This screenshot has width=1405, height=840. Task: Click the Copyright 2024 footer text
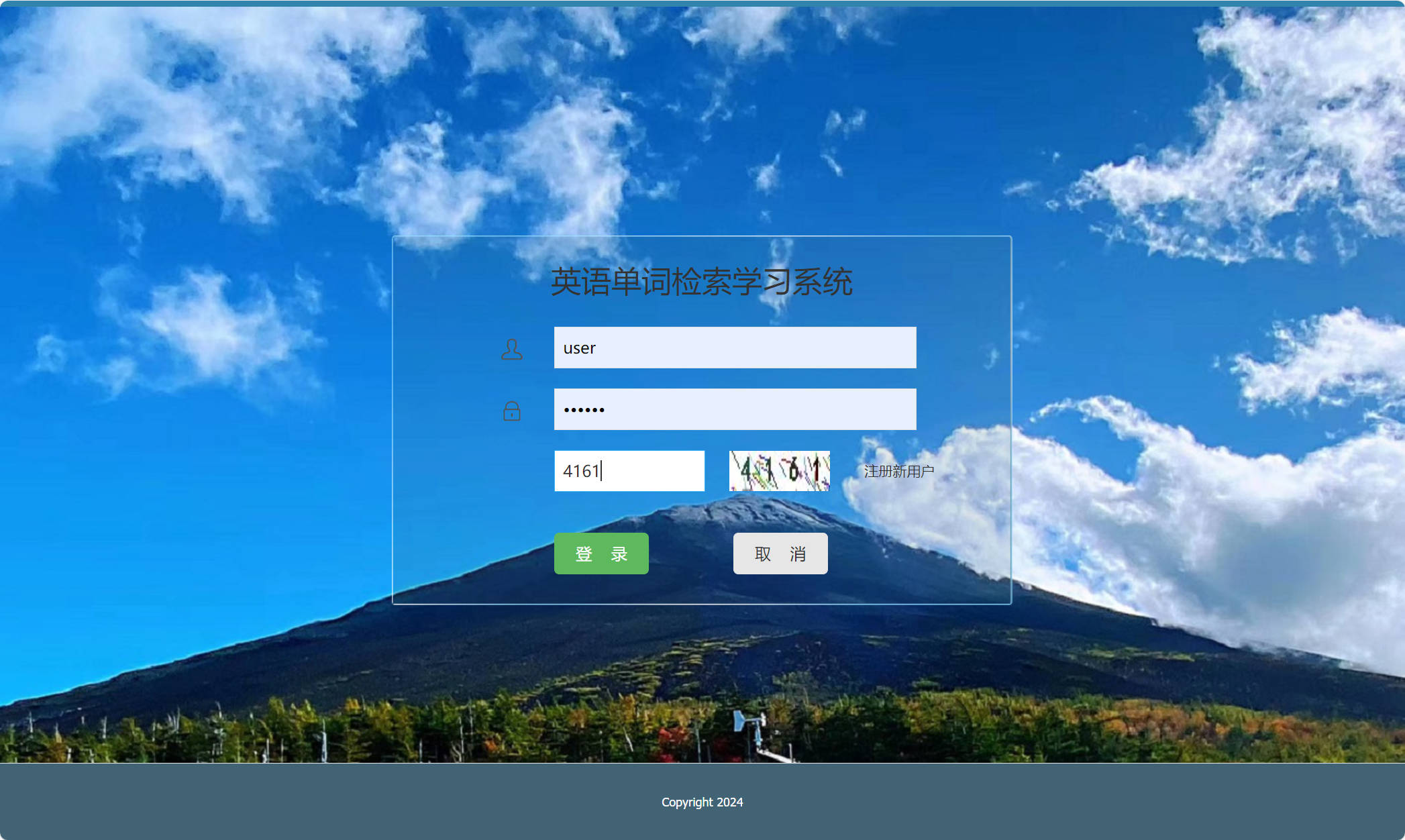tap(702, 802)
